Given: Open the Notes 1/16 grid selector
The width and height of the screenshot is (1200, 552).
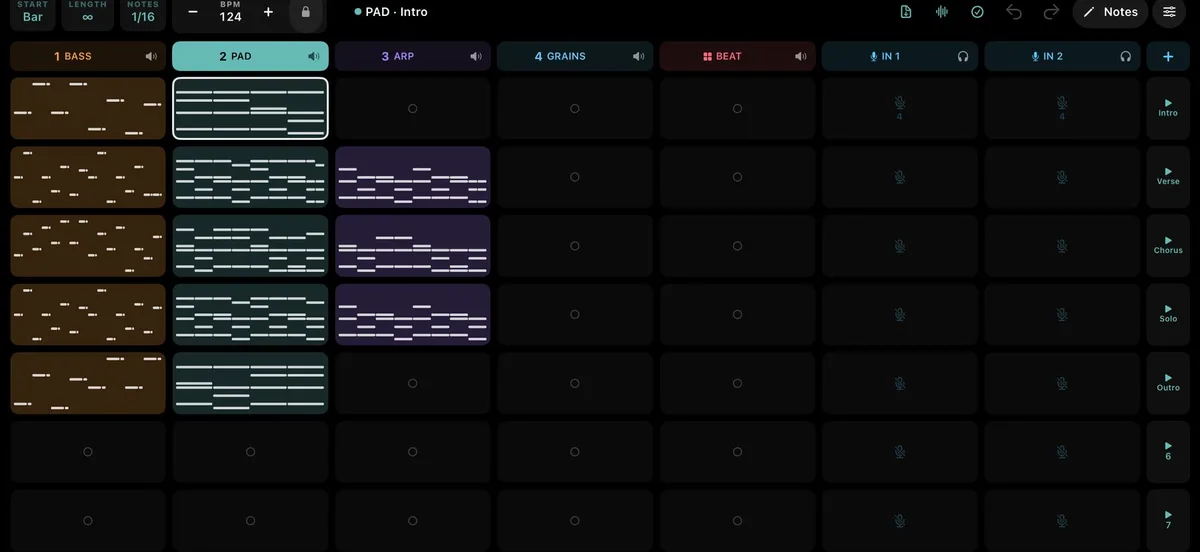Looking at the screenshot, I should click(143, 13).
